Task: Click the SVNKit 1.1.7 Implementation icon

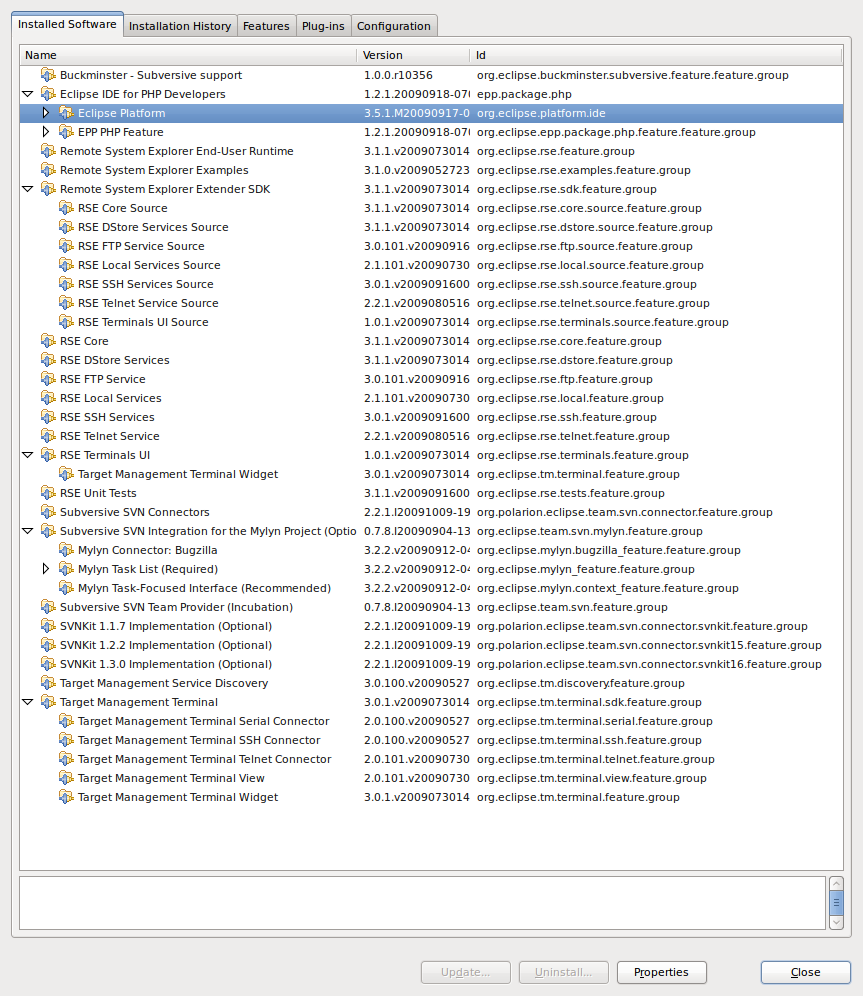Action: point(48,626)
